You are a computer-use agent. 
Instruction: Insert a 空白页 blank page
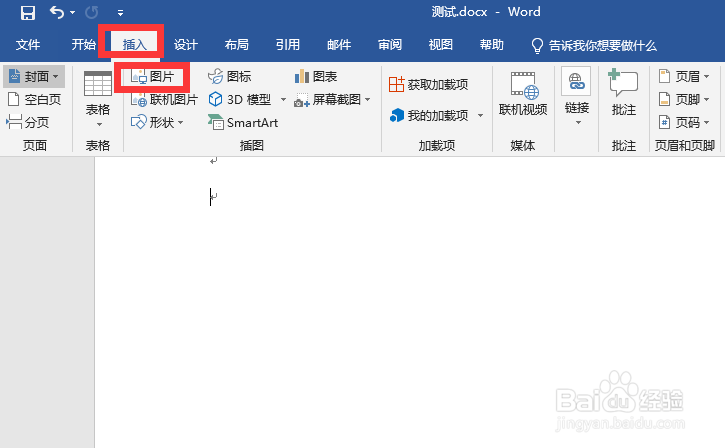34,99
